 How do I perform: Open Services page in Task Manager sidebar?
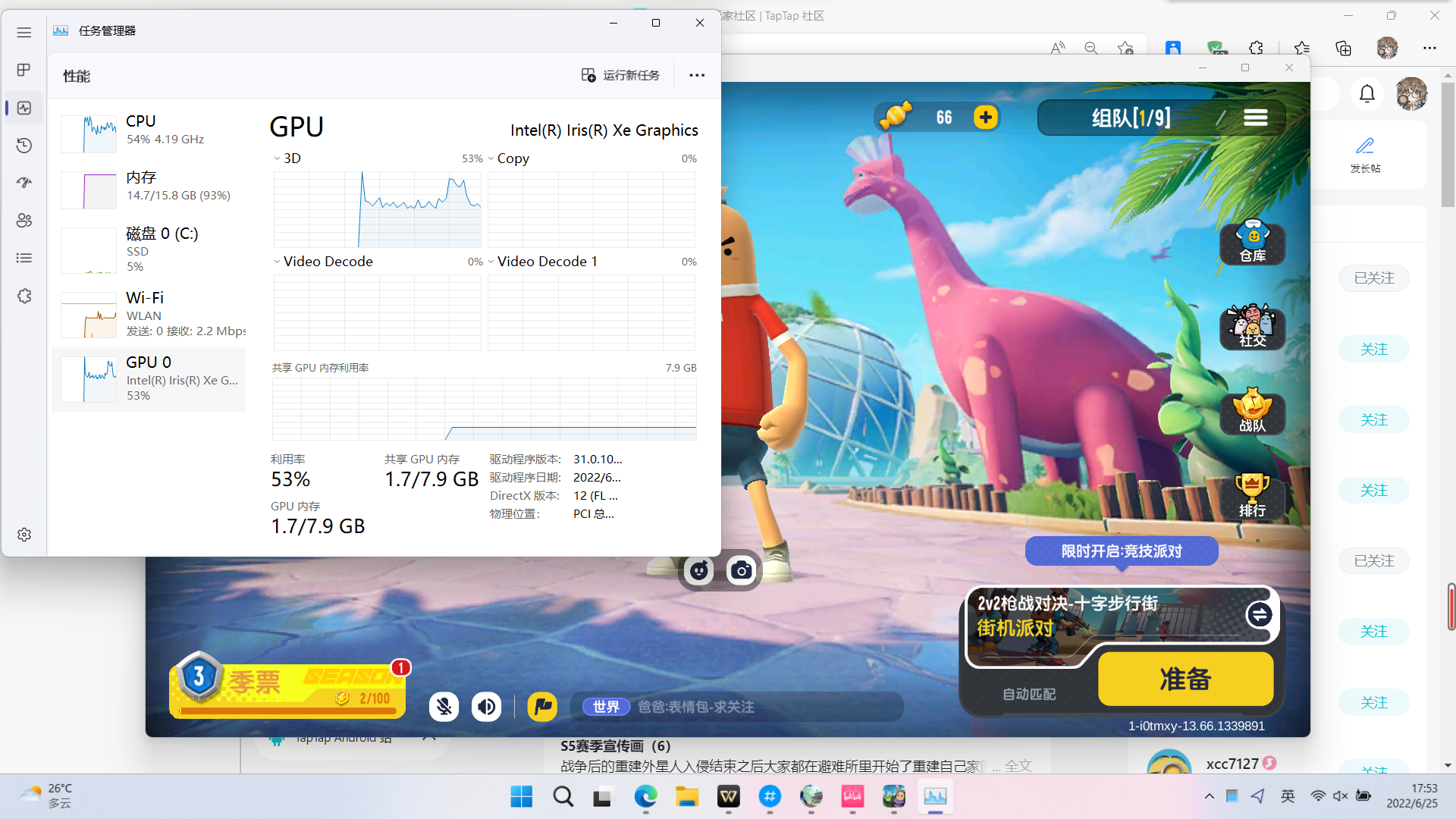point(24,296)
